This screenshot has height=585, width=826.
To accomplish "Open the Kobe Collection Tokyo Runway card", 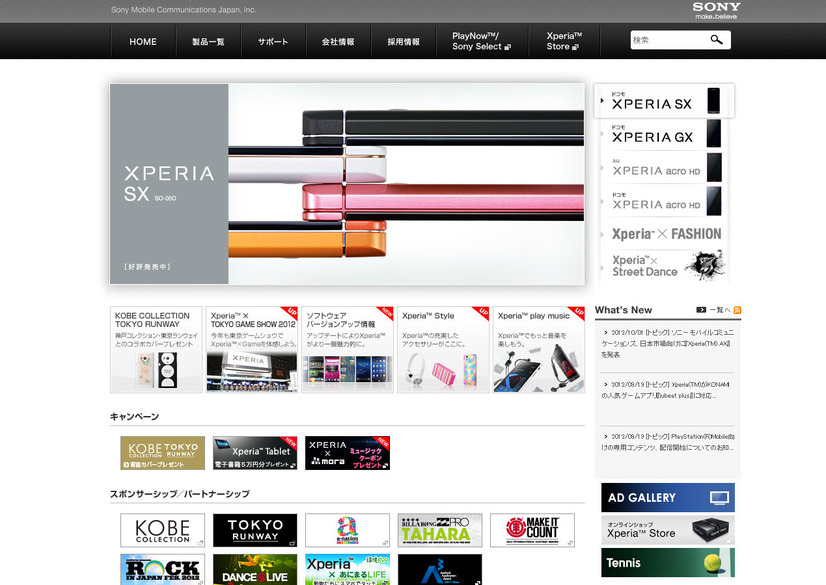I will point(156,350).
